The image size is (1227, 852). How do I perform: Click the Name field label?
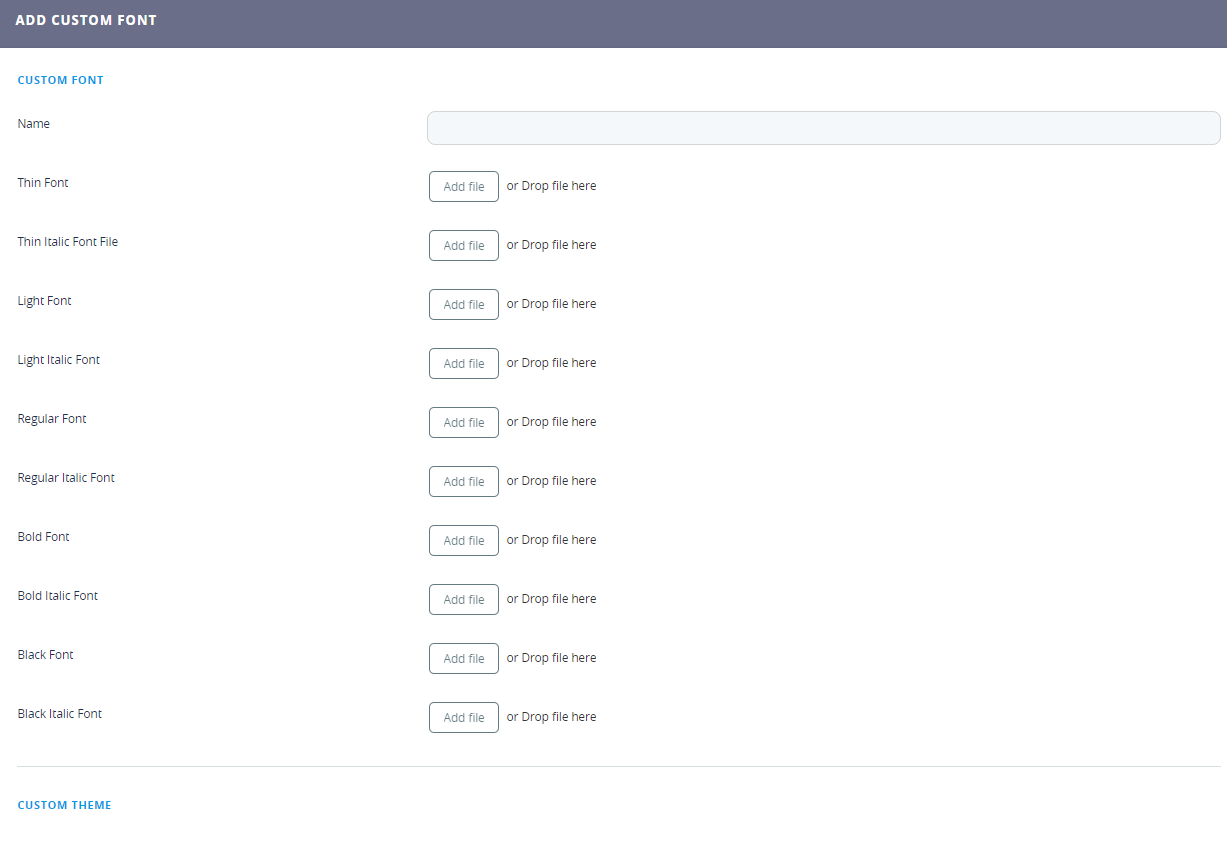pos(34,124)
